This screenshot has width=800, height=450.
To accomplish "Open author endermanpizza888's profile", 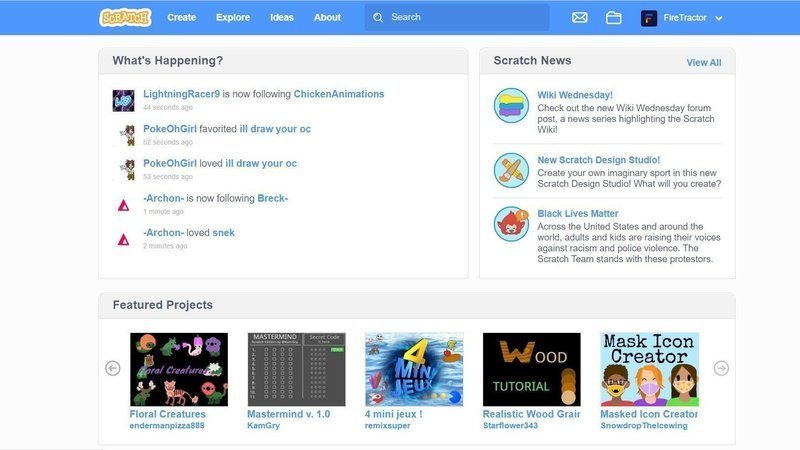I will pos(167,426).
